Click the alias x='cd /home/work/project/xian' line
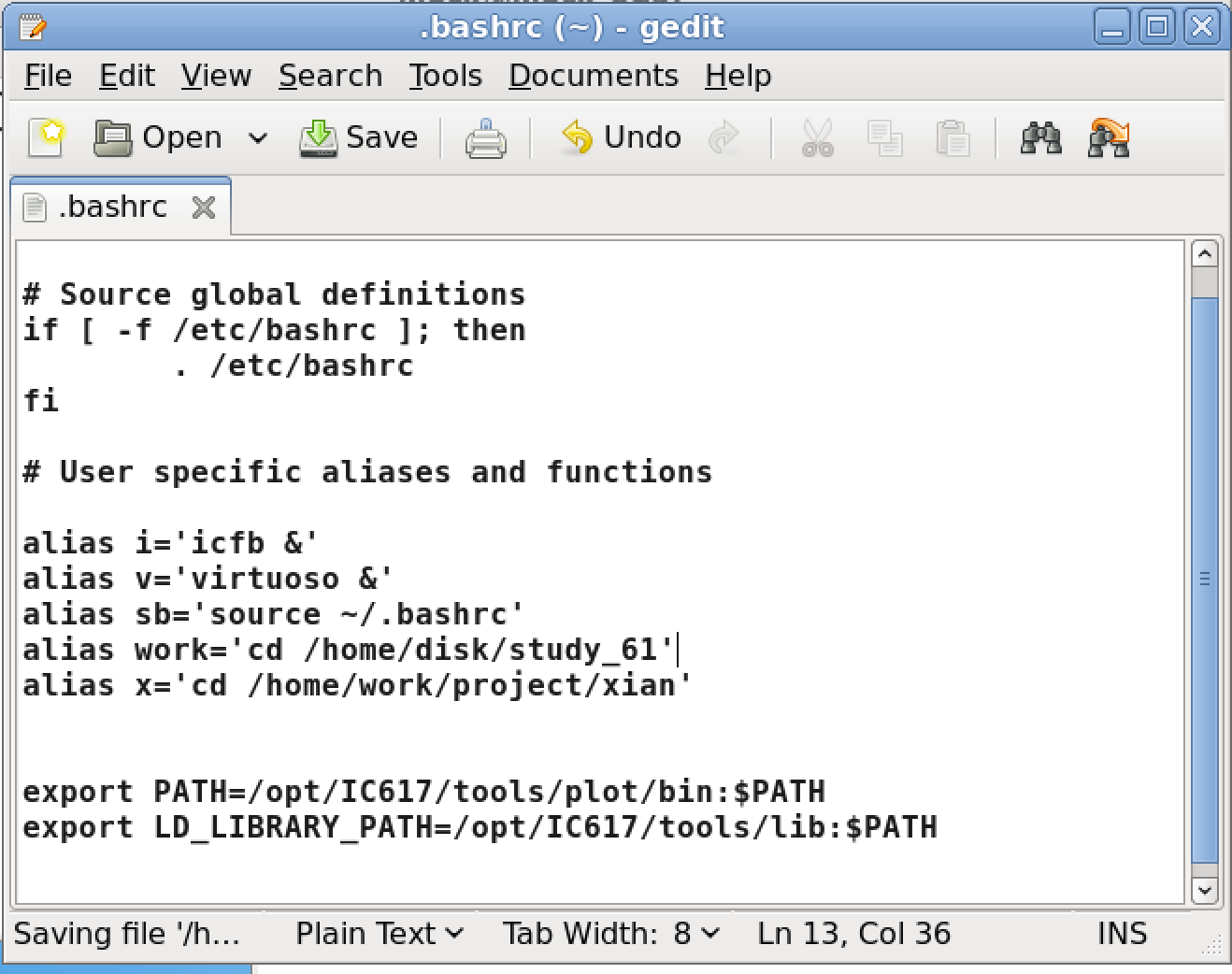Viewport: 1232px width, 974px height. pyautogui.click(x=357, y=685)
